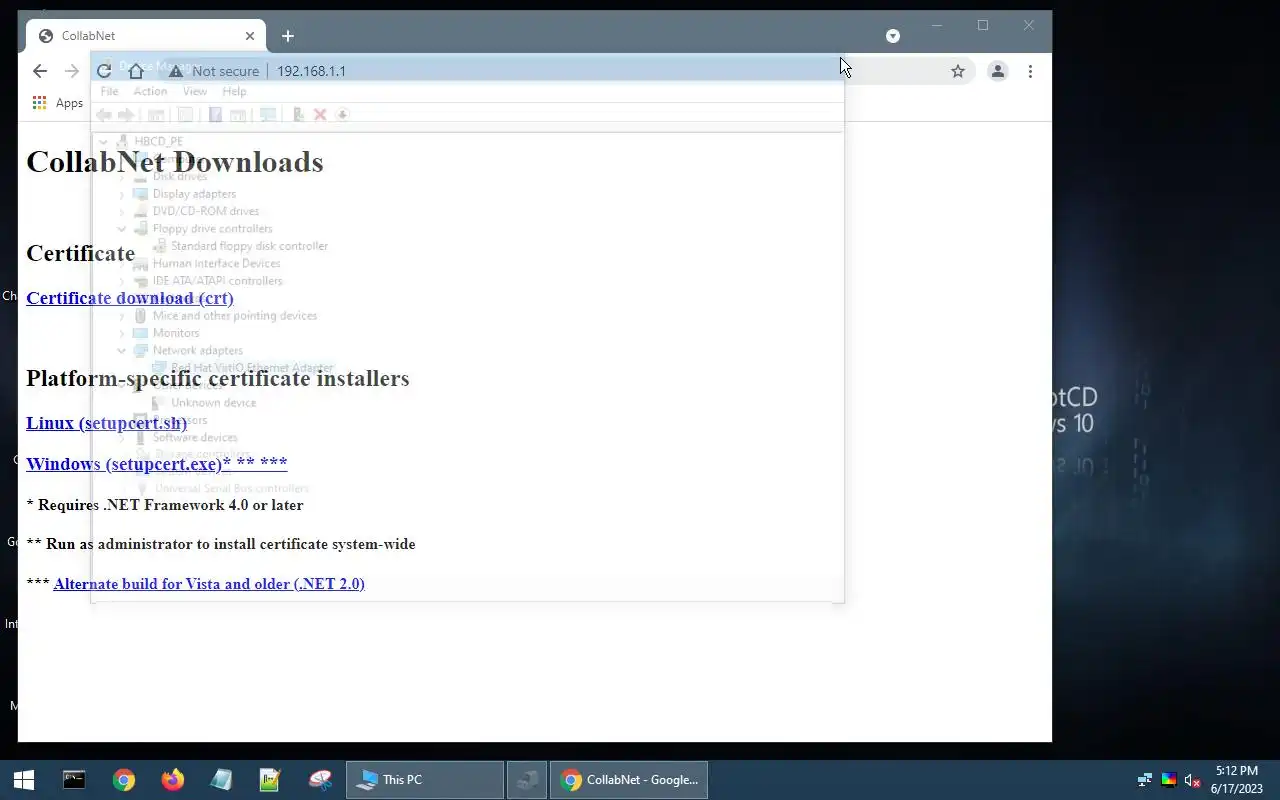Open the network tray icon
Viewport: 1280px width, 800px height.
pos(1145,780)
